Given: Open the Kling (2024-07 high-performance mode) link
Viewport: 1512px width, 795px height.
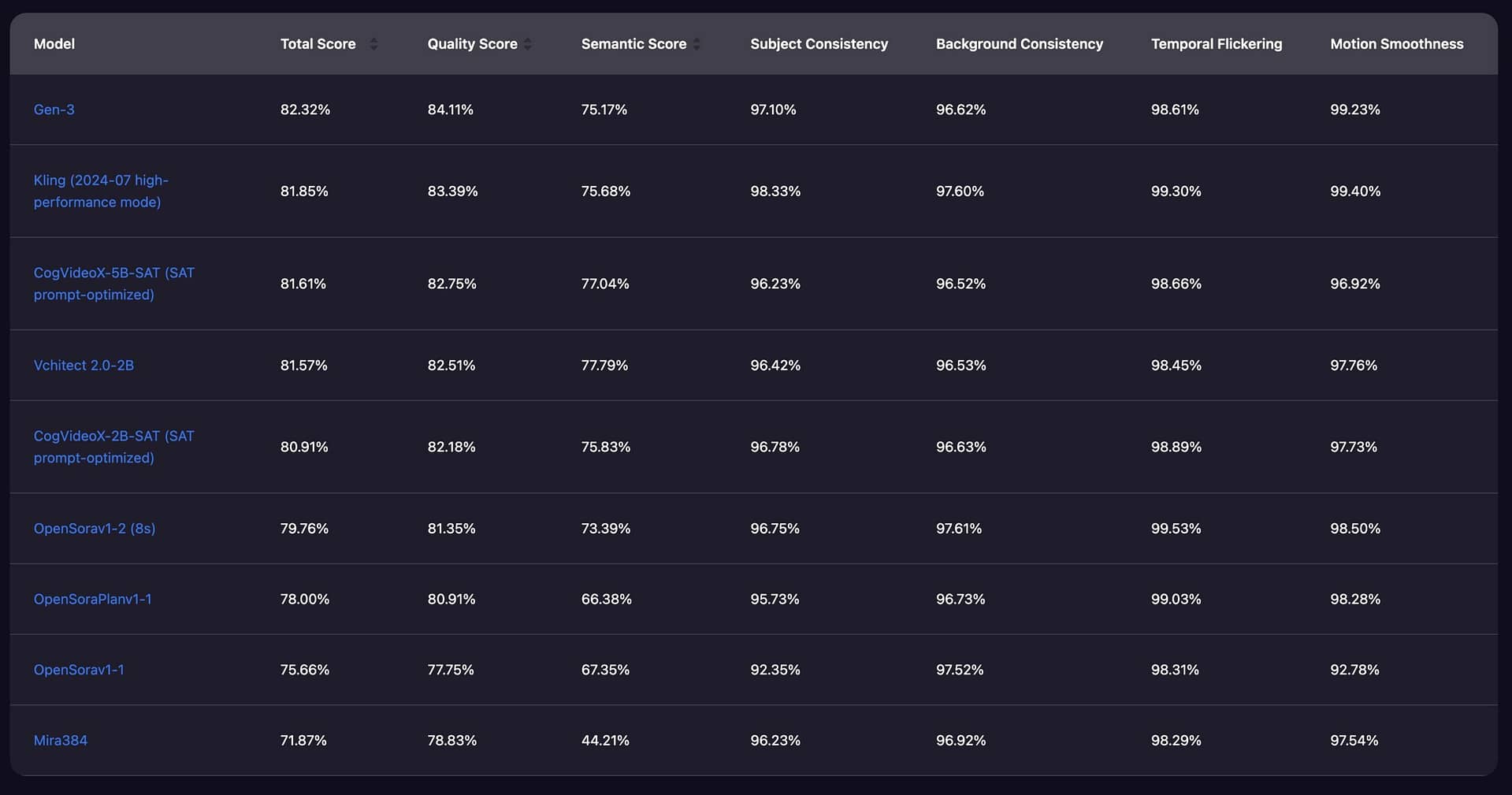Looking at the screenshot, I should point(101,191).
